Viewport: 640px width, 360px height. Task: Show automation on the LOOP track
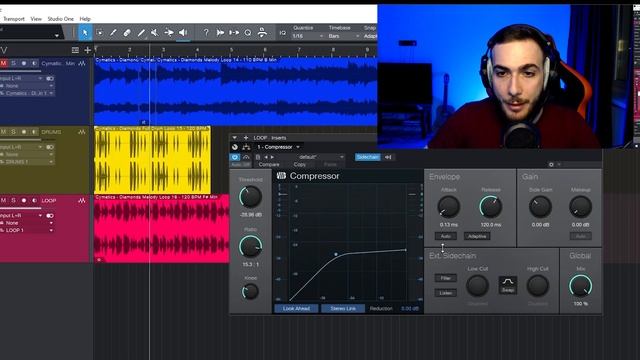[82, 200]
